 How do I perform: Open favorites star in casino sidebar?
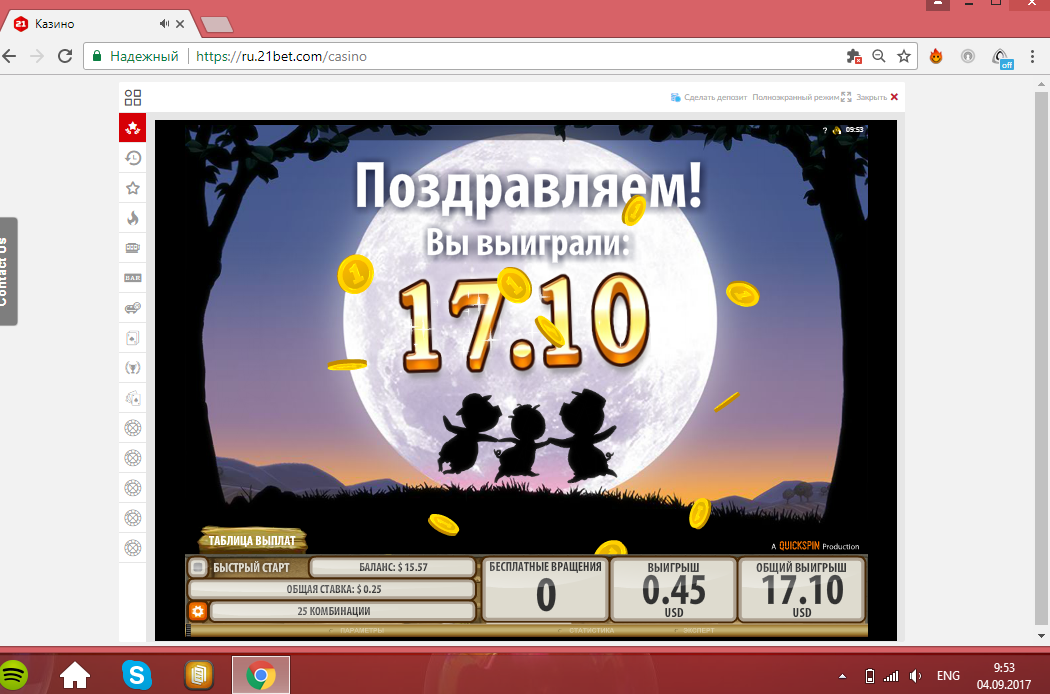tap(133, 188)
